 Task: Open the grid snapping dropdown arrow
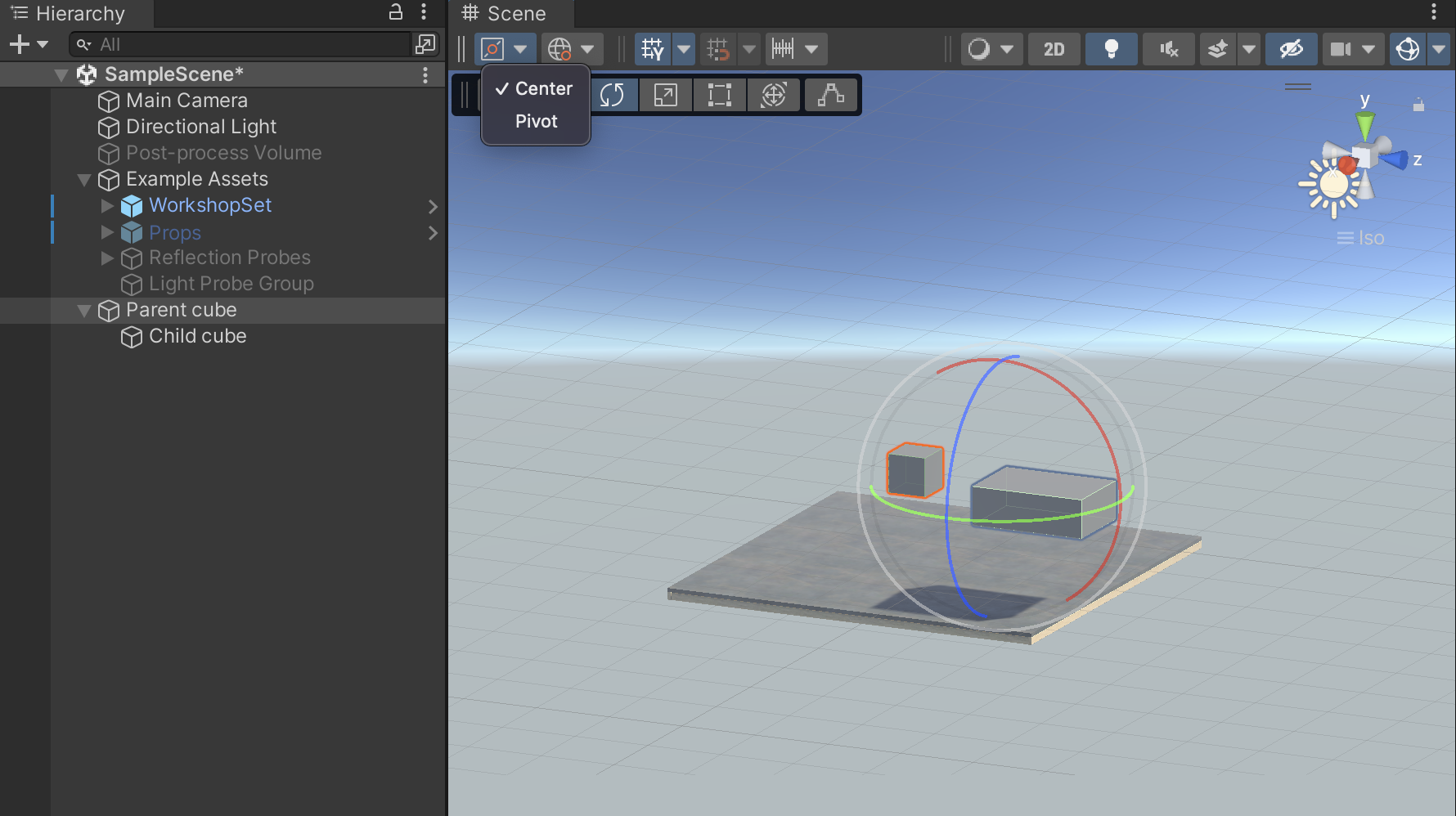click(748, 49)
